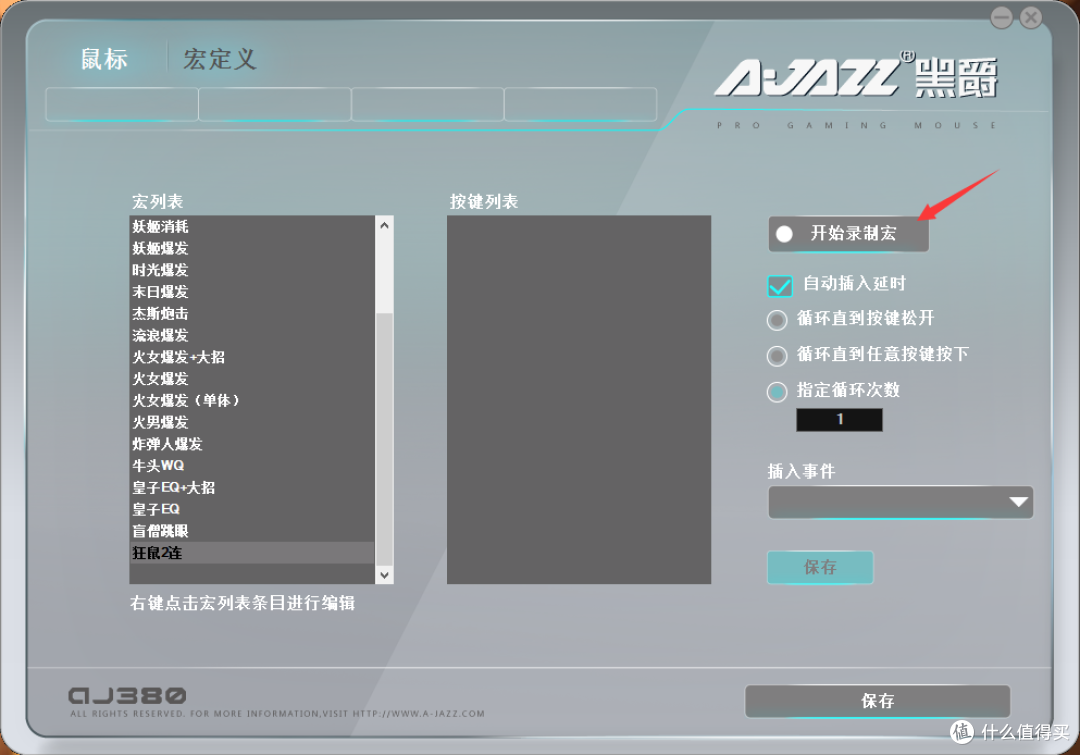
Task: Click the empty 按键列表 key list box
Action: click(579, 400)
